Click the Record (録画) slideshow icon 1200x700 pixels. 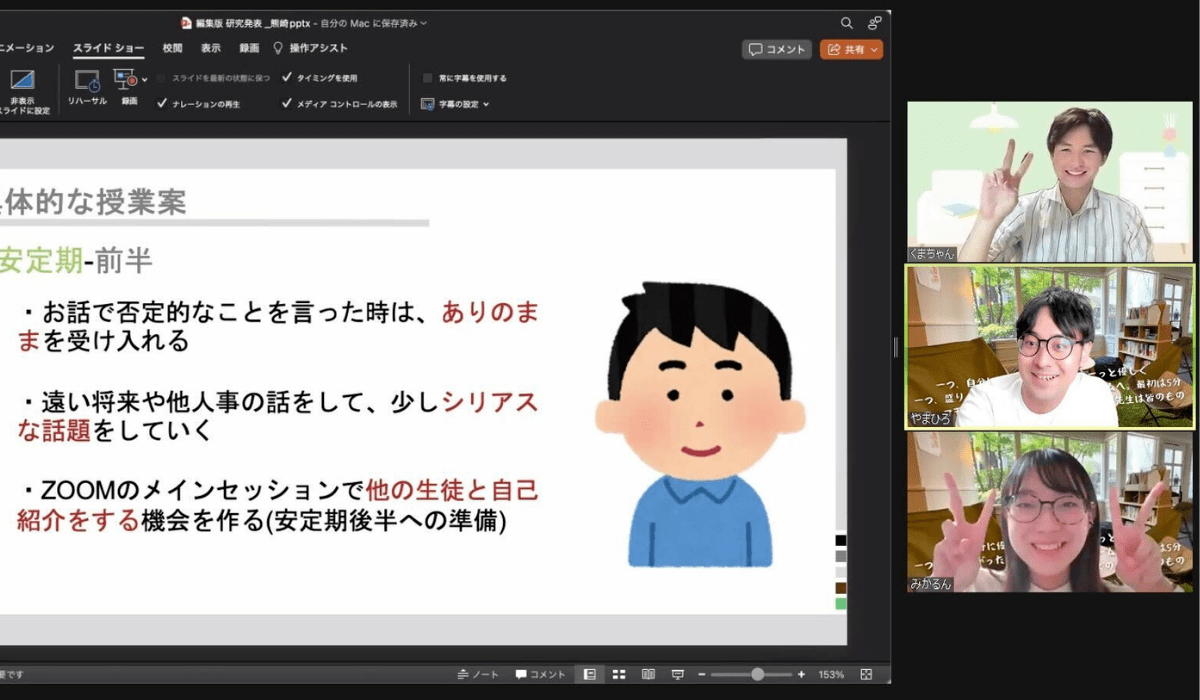125,80
